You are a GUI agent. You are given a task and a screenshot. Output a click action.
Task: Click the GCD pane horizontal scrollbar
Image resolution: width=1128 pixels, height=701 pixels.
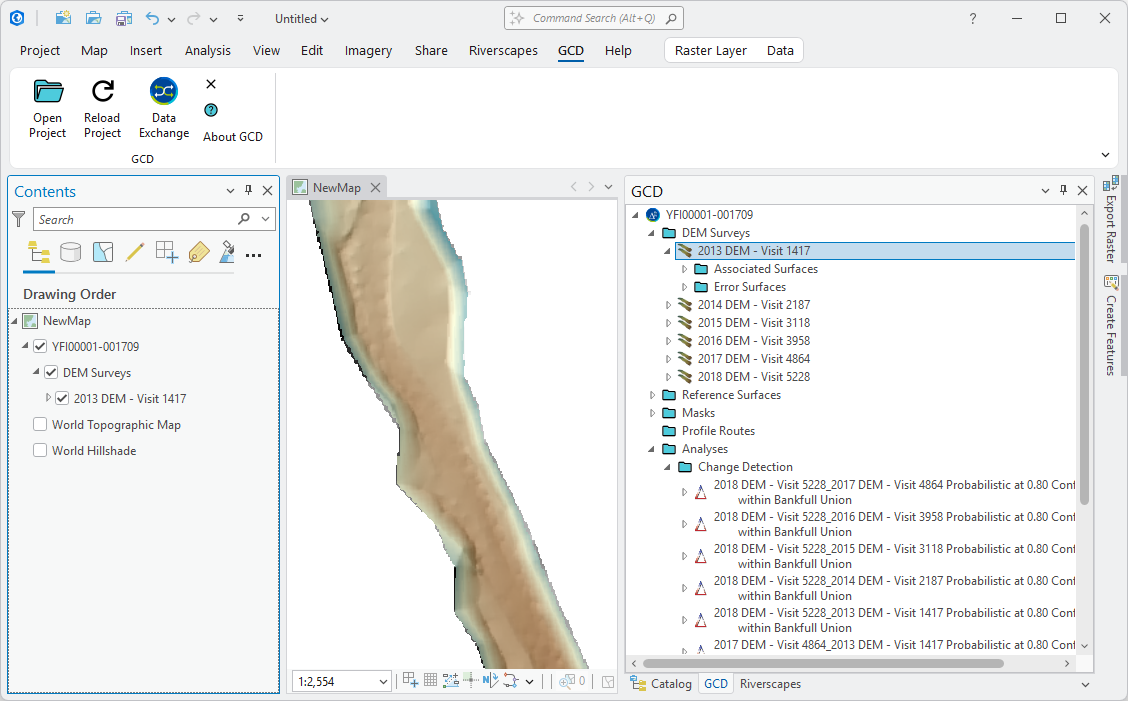pos(822,663)
